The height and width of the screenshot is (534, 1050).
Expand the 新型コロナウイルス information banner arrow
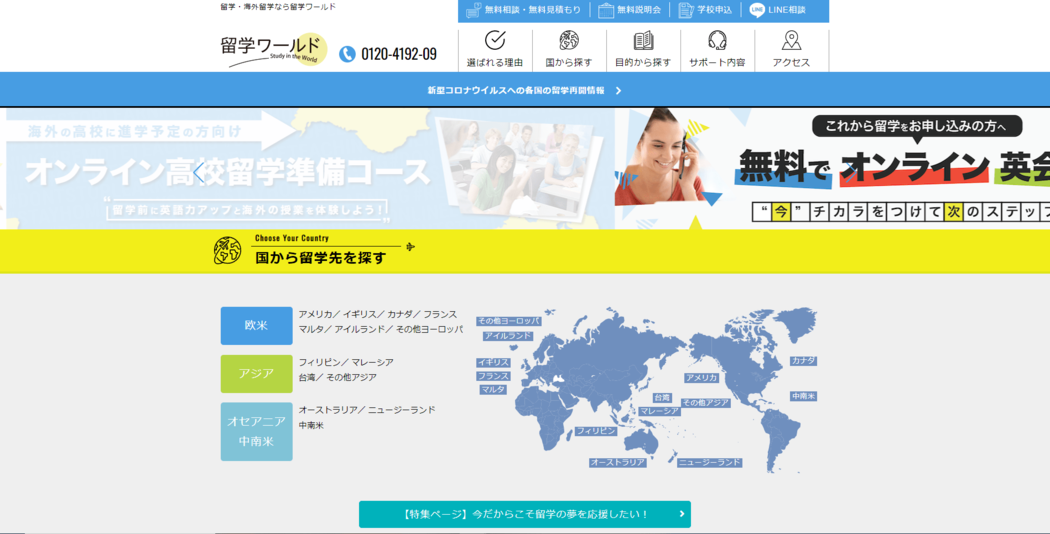pos(619,90)
